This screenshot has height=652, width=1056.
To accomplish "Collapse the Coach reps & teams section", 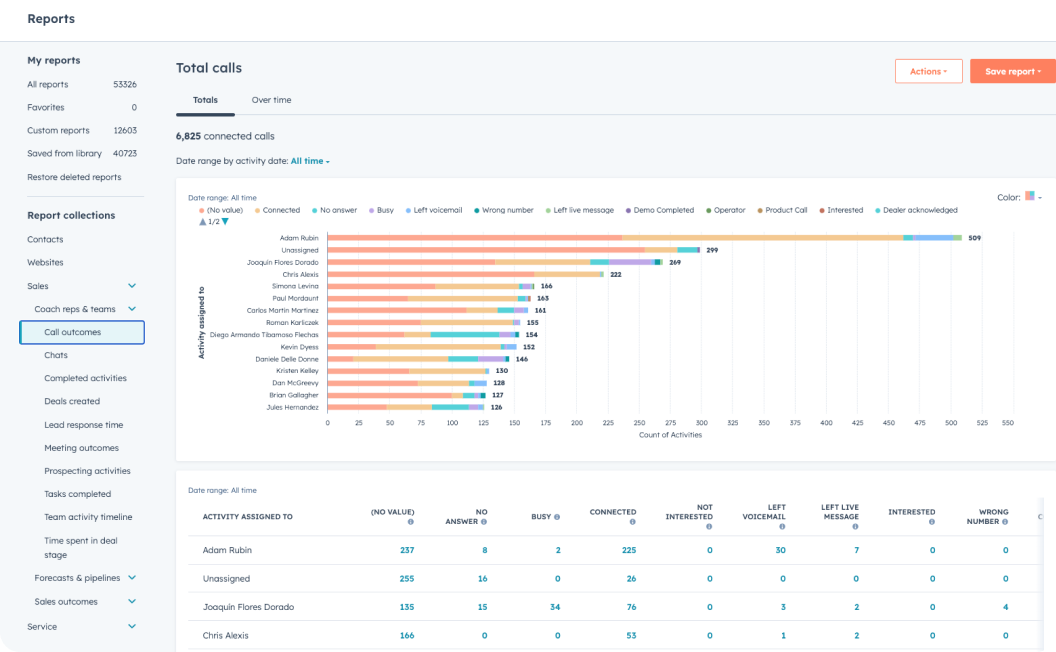I will [x=132, y=310].
